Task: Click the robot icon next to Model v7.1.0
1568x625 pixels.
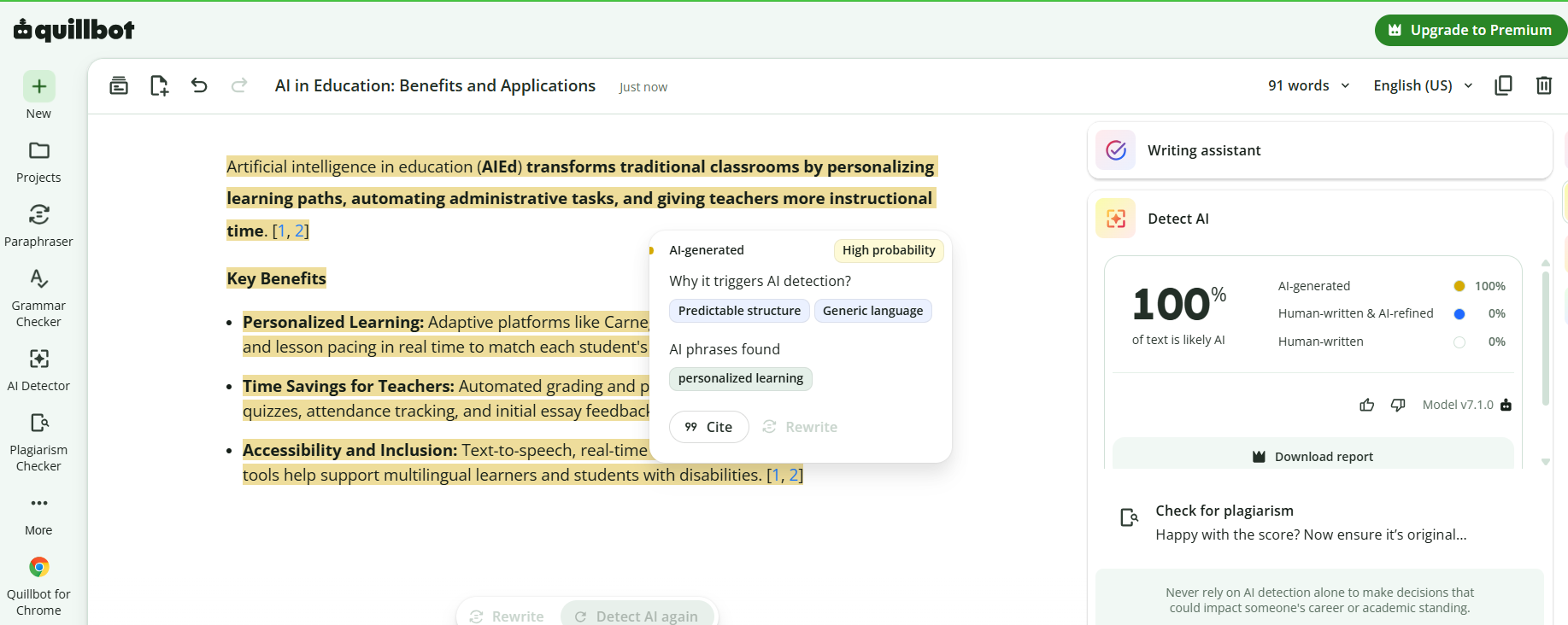Action: [x=1506, y=405]
